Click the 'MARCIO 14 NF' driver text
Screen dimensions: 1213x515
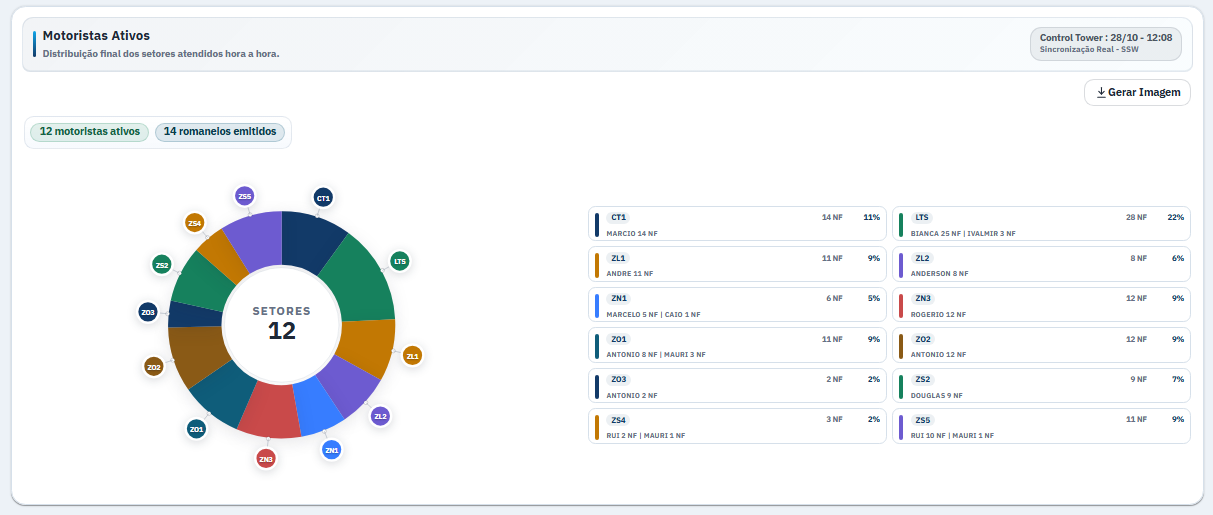click(x=632, y=233)
